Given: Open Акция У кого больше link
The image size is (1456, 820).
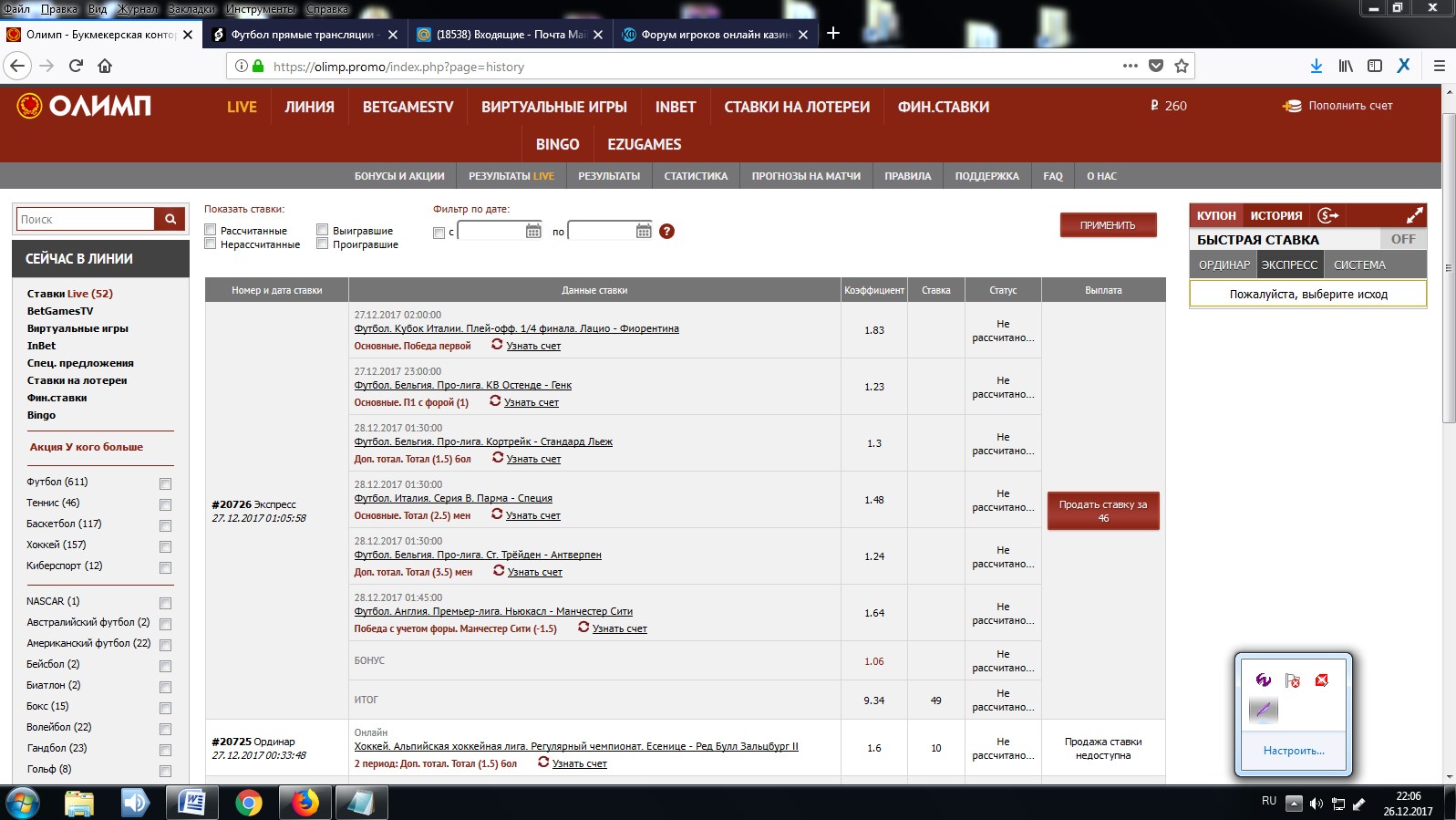Looking at the screenshot, I should pyautogui.click(x=87, y=447).
